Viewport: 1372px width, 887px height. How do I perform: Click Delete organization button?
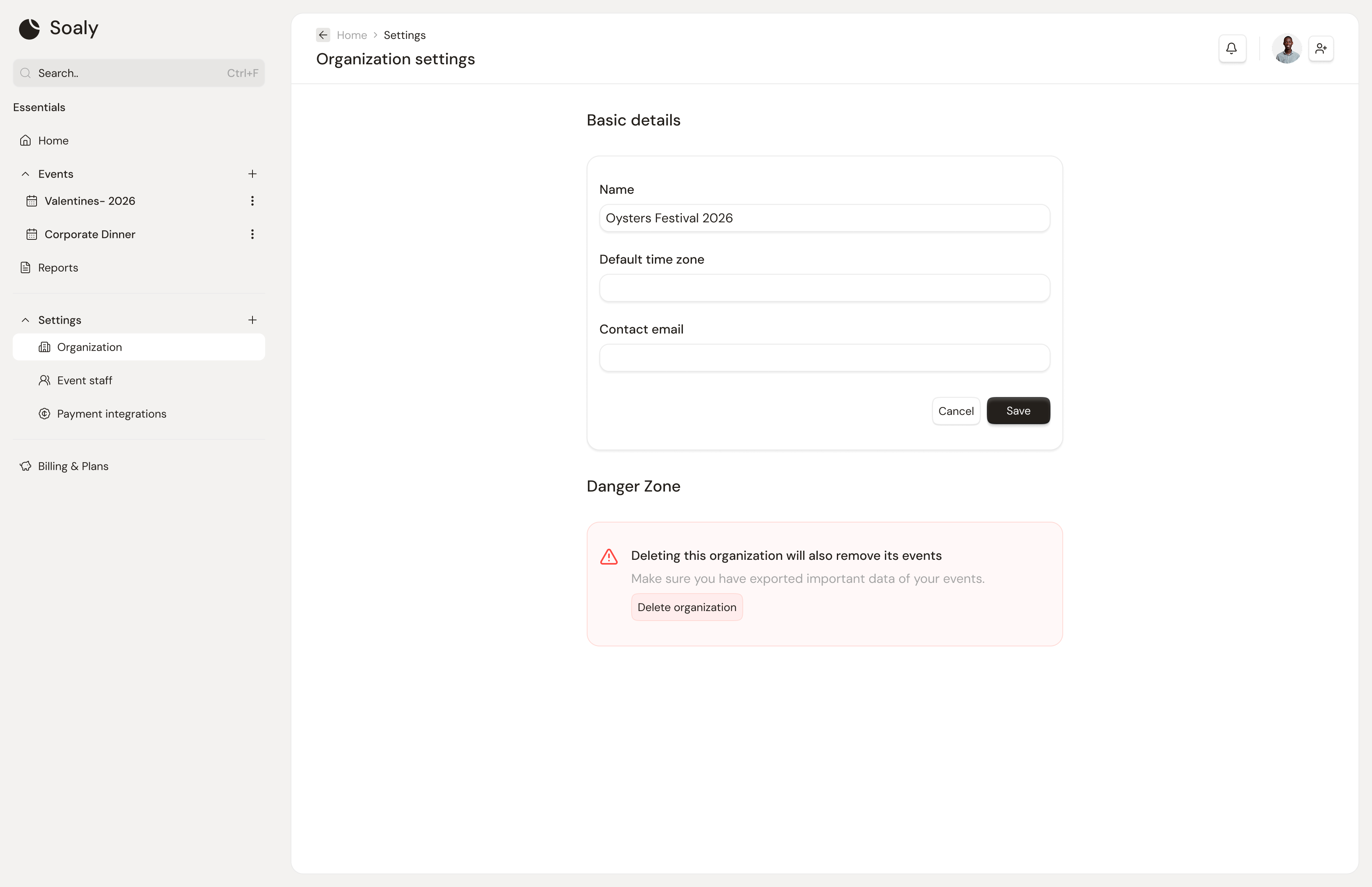[687, 607]
